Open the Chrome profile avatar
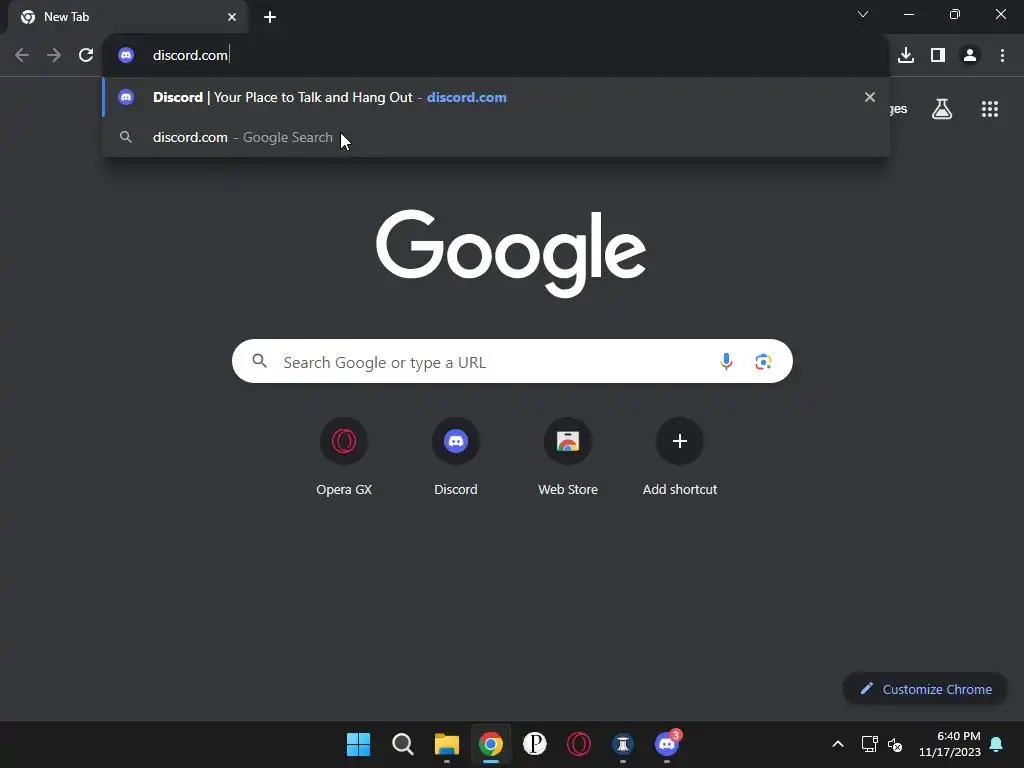 (x=970, y=55)
